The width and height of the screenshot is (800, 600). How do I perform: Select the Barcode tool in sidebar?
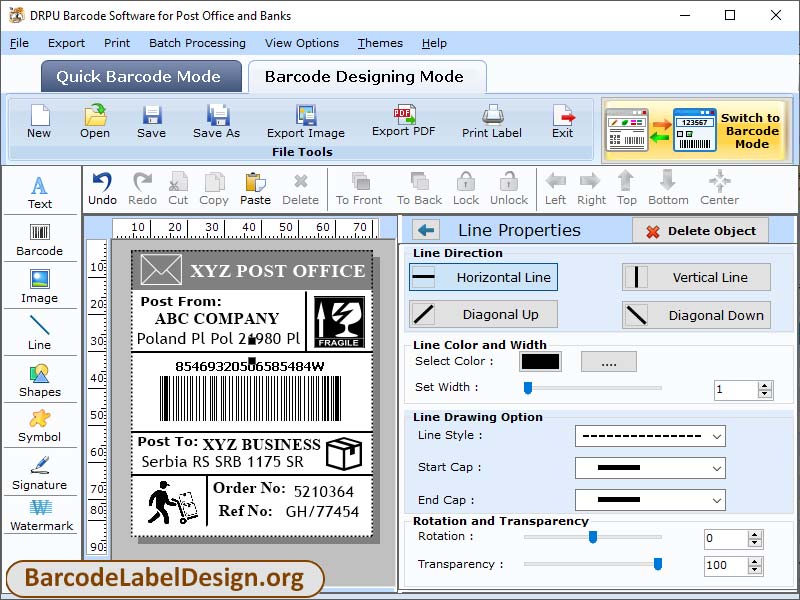coord(40,240)
